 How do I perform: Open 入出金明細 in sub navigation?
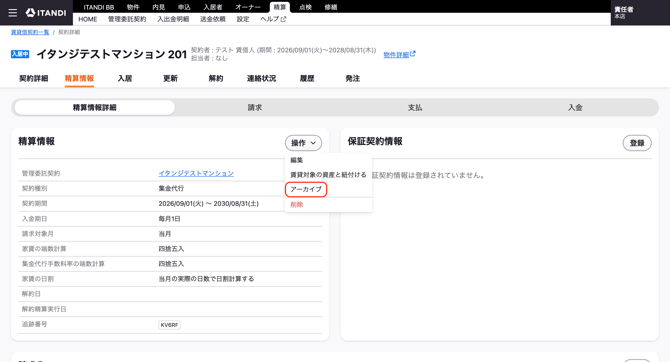coord(173,19)
